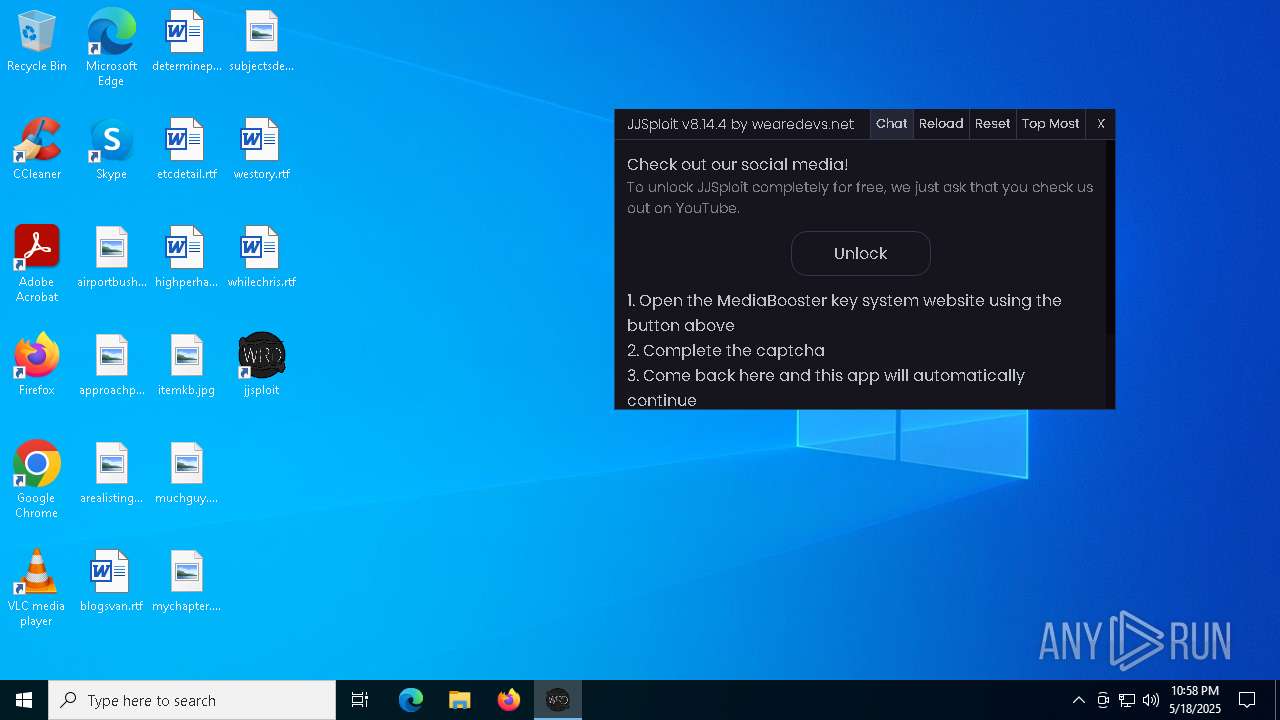Select the etcdetail.rtf file icon
1280x720 pixels.
point(186,150)
